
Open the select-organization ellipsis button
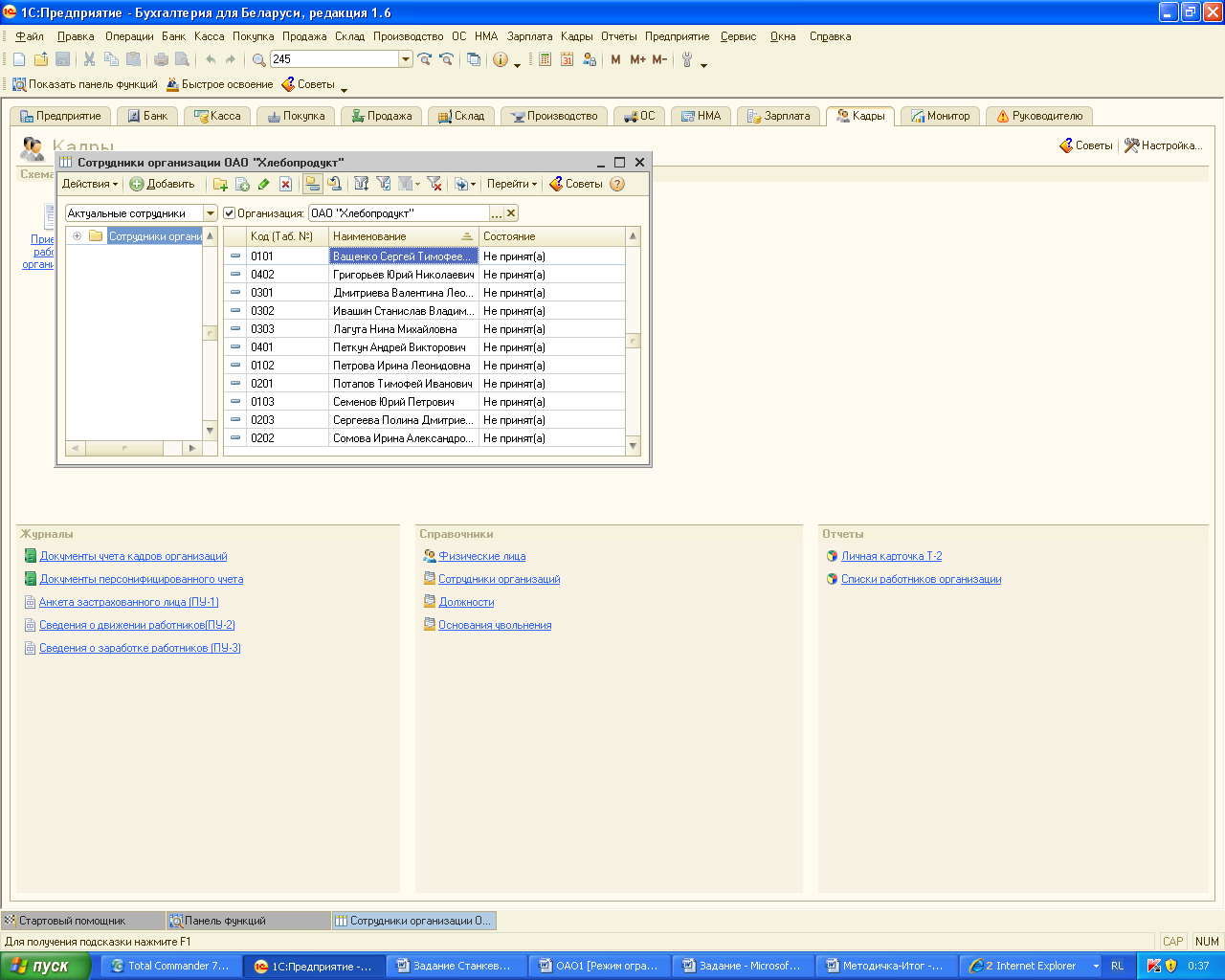point(497,213)
